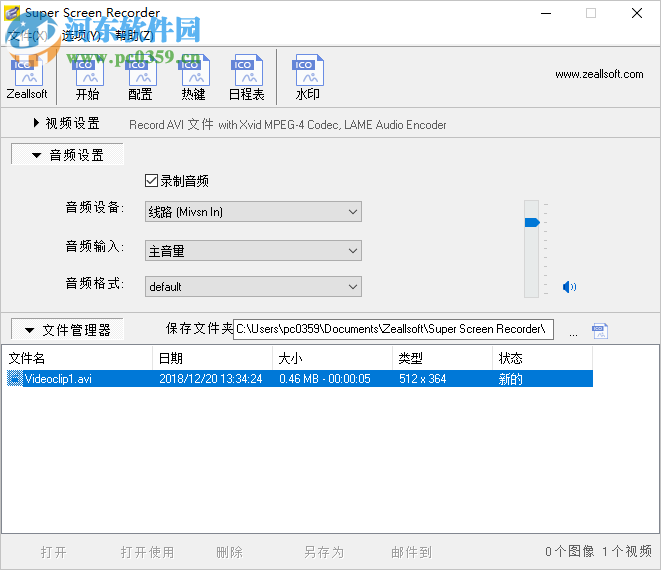The image size is (661, 570).
Task: Toggle the 录制音频 checkbox
Action: [x=151, y=181]
